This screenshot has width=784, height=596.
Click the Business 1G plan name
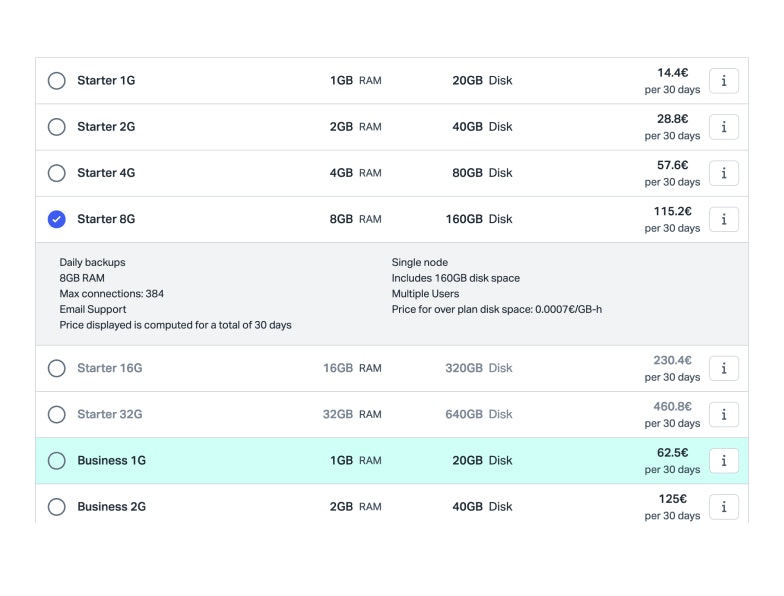click(111, 460)
